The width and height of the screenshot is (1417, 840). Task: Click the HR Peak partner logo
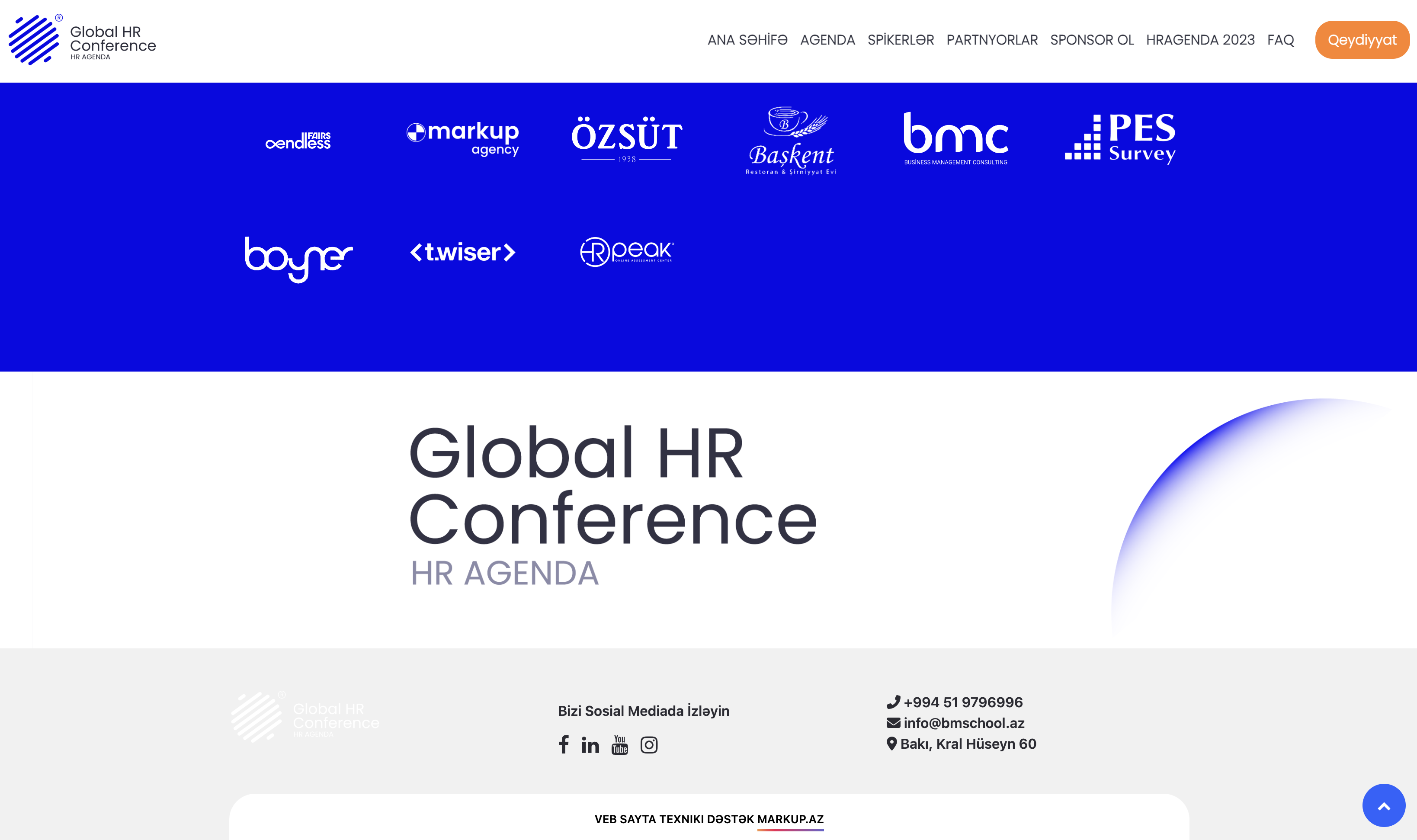626,252
